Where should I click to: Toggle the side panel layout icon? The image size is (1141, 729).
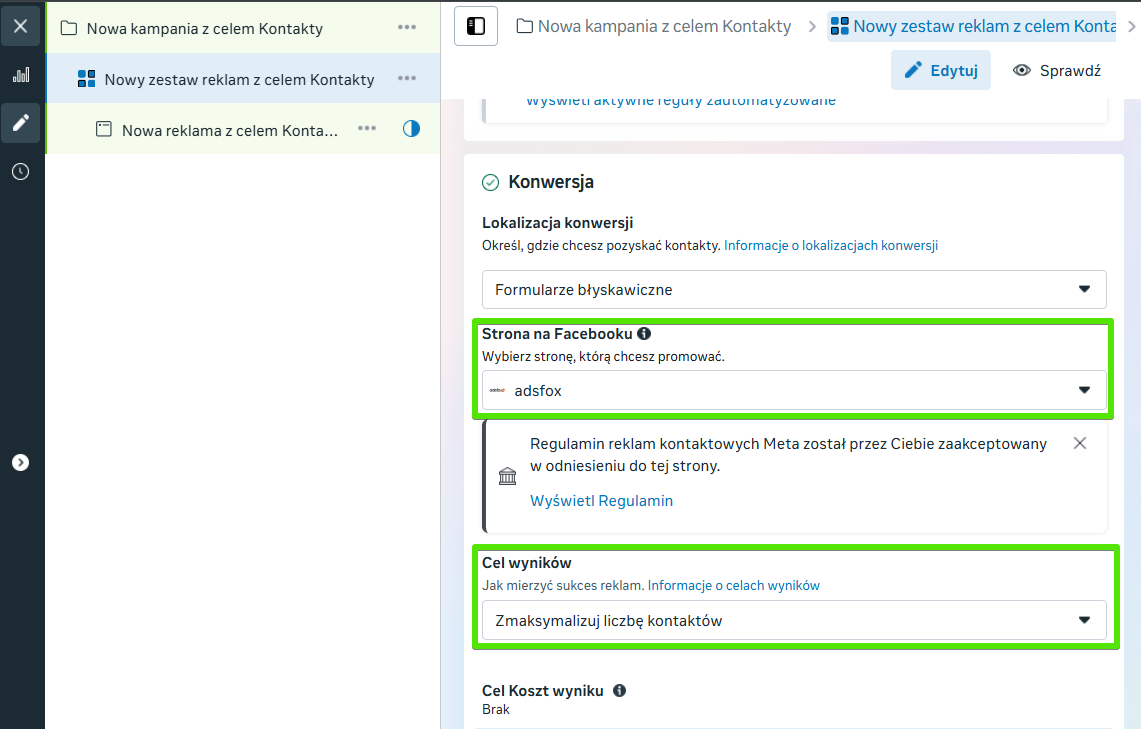(476, 26)
